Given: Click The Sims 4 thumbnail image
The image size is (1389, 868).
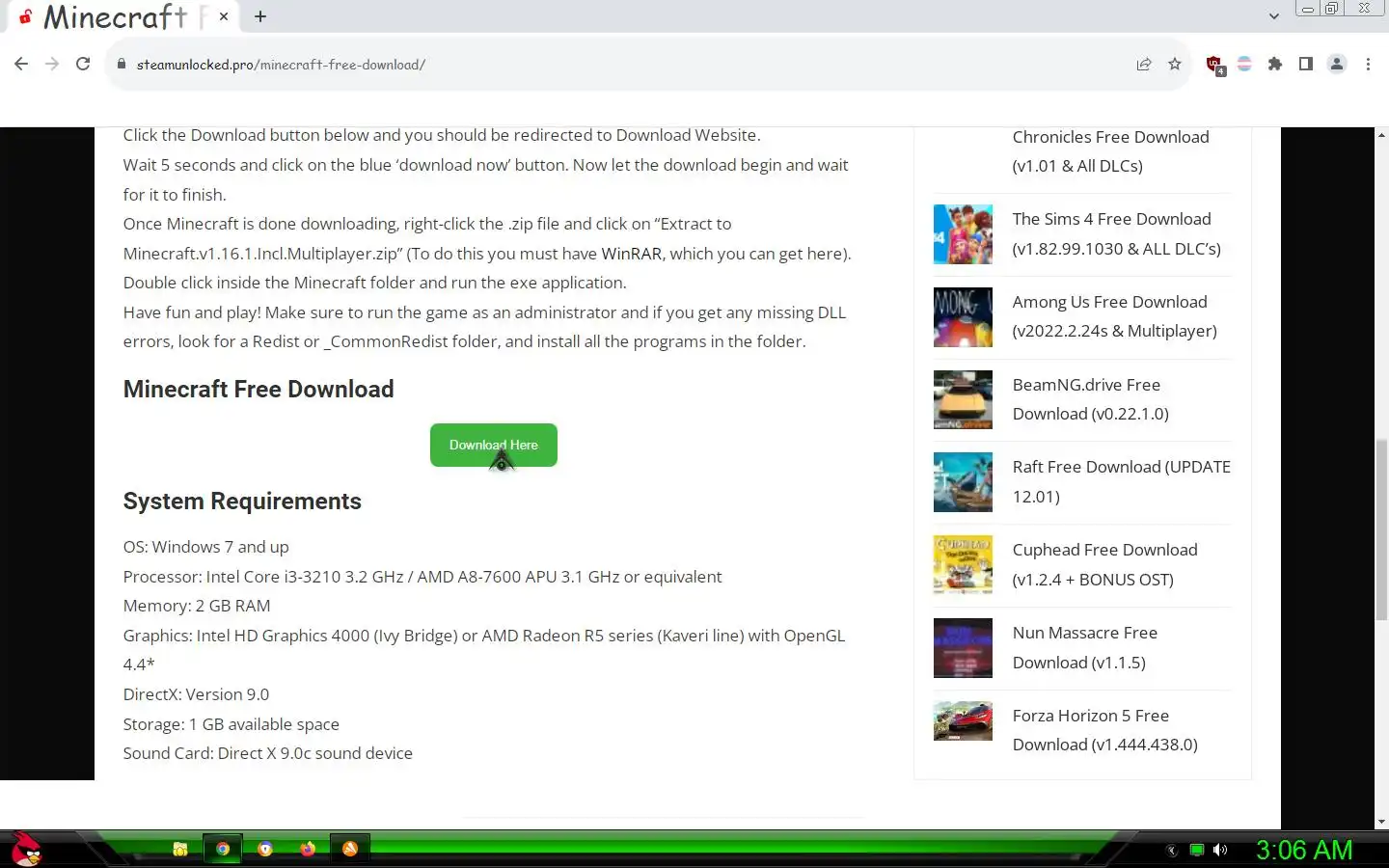Looking at the screenshot, I should [963, 234].
